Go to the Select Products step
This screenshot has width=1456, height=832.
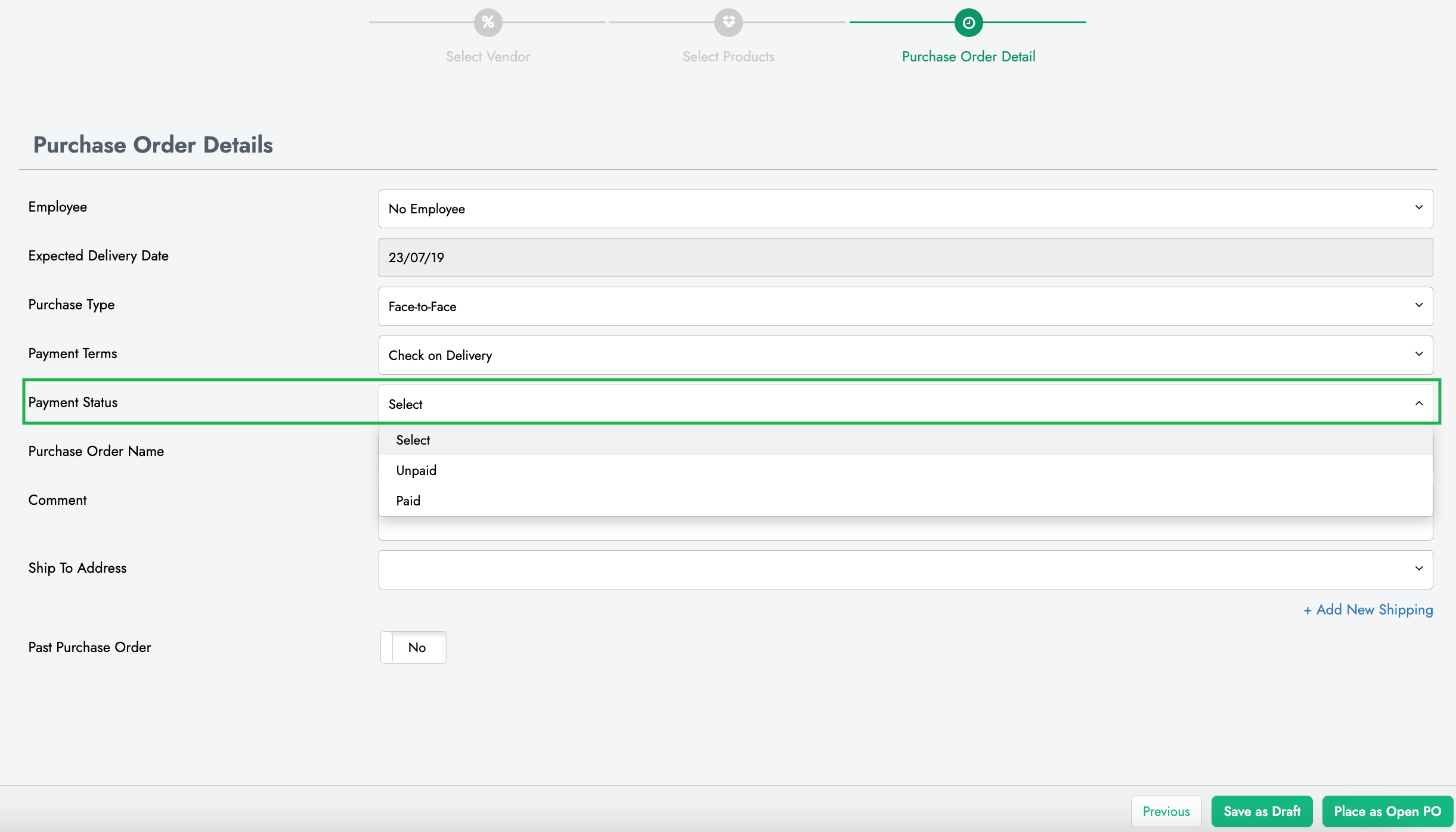point(729,56)
